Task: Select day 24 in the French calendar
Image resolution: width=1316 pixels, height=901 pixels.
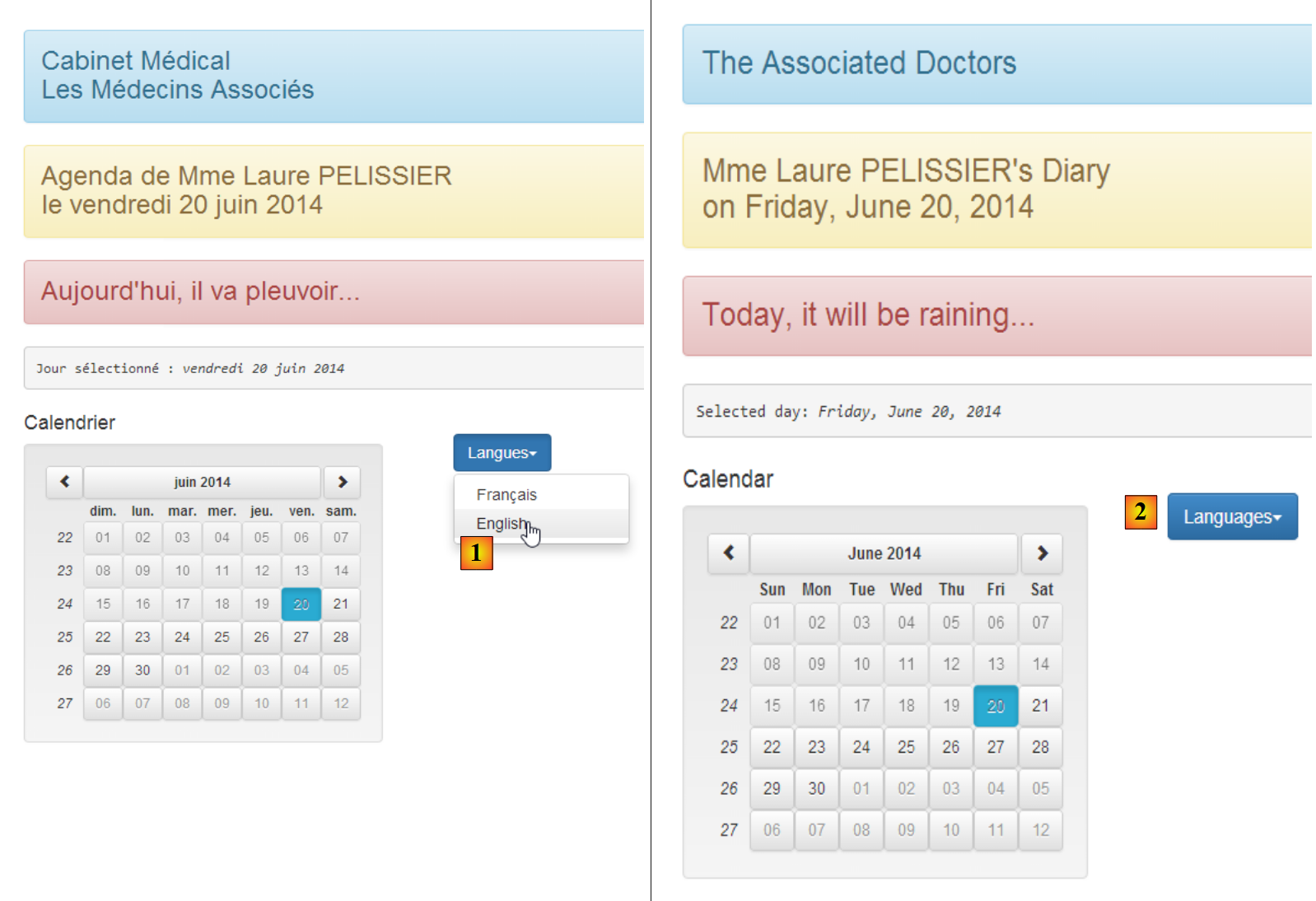Action: coord(182,637)
